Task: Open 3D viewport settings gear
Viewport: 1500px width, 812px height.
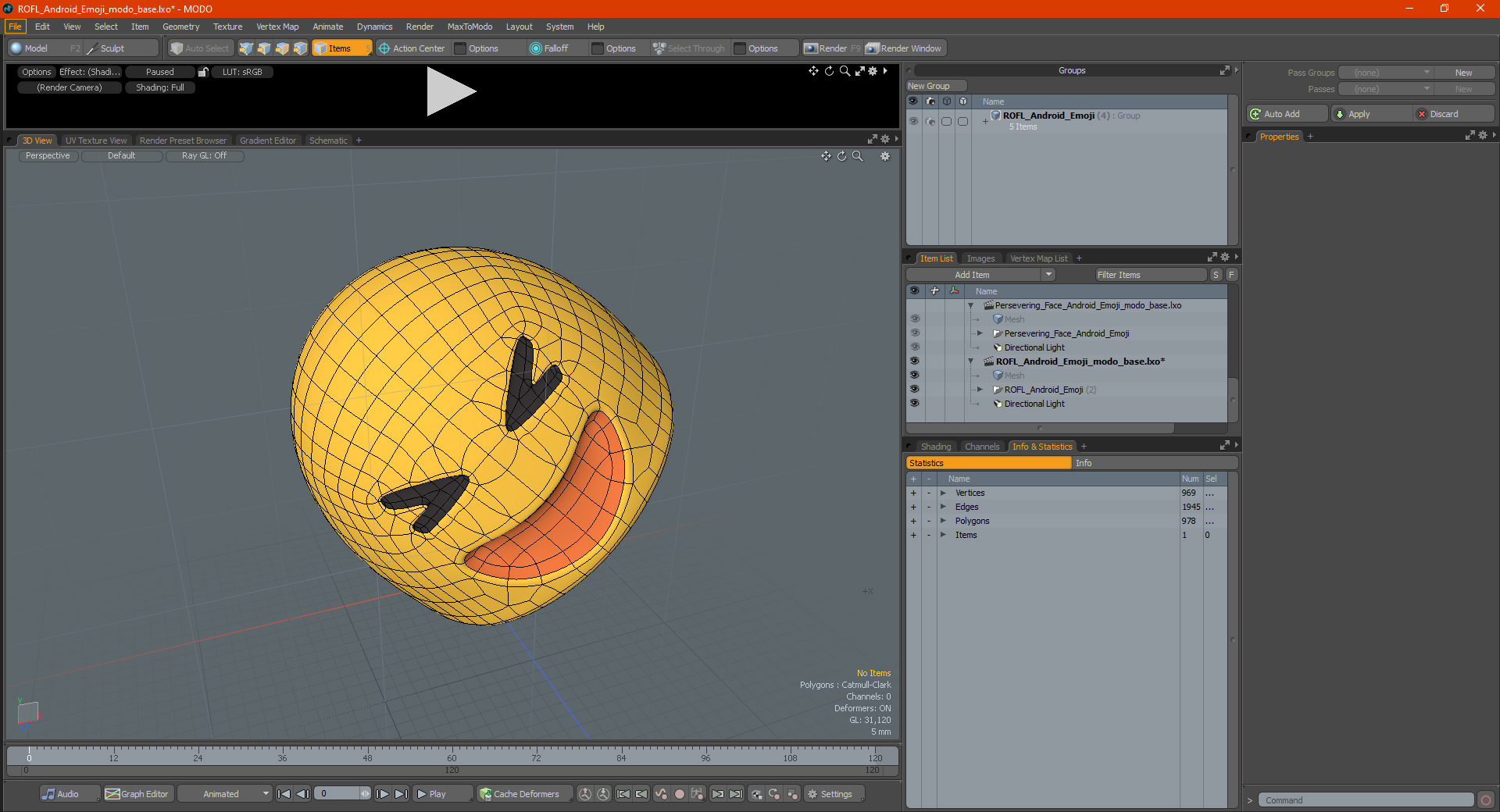Action: coord(885,156)
